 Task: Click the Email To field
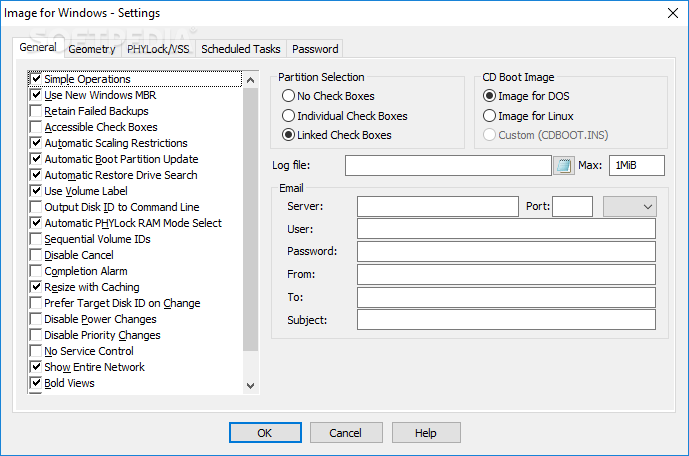506,297
